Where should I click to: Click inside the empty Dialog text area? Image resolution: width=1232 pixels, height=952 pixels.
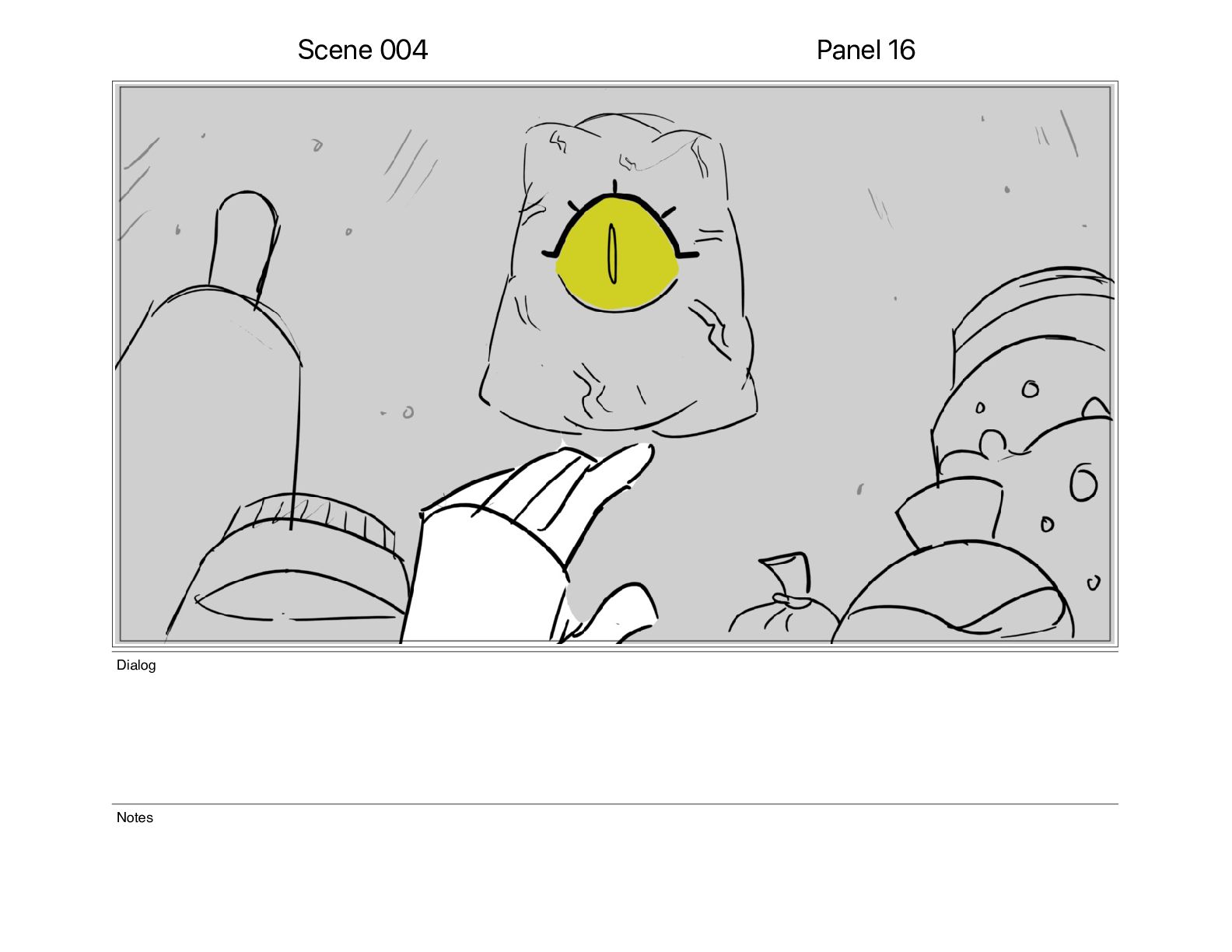(x=614, y=735)
